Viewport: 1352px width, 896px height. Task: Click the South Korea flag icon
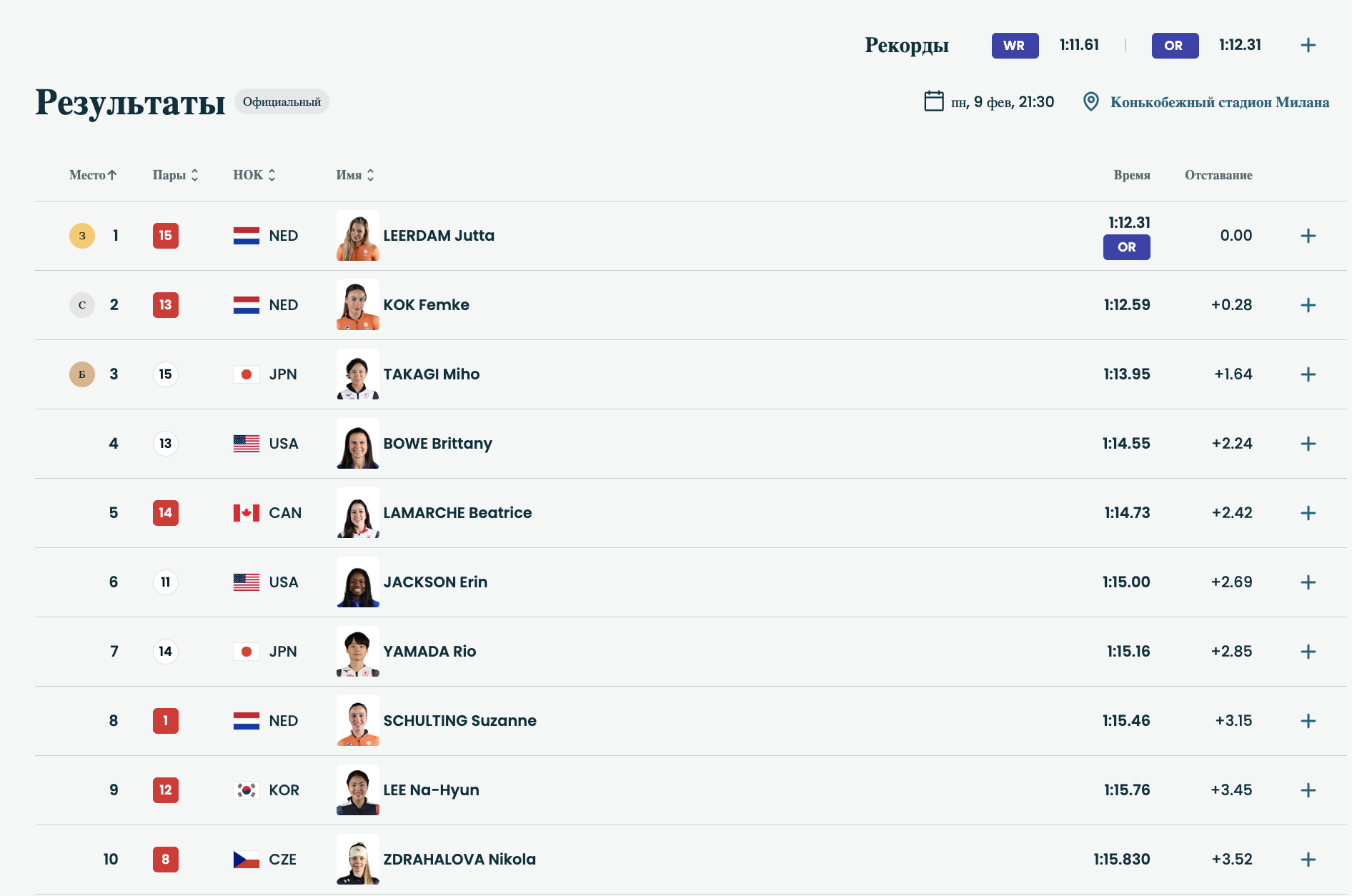tap(247, 790)
